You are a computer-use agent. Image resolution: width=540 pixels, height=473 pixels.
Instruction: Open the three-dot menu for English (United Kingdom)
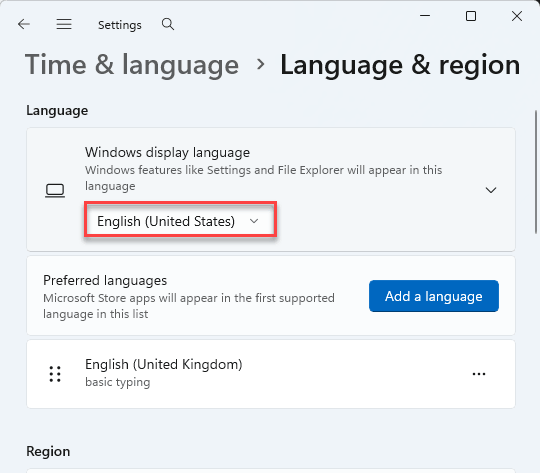click(479, 374)
